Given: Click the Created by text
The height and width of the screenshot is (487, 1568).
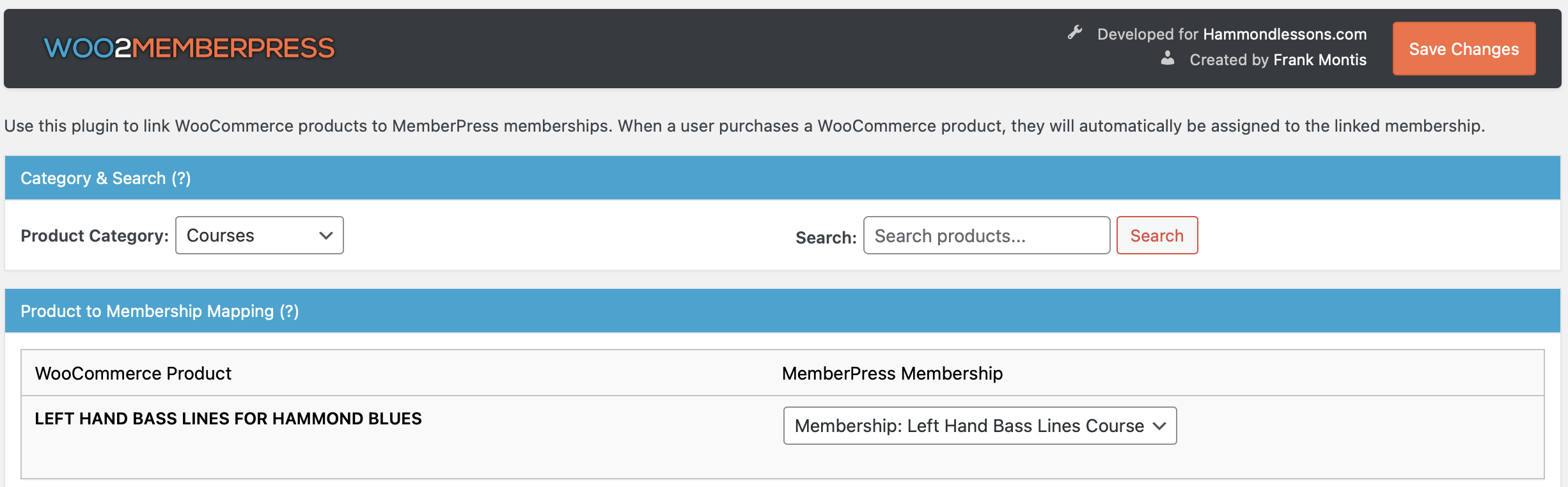Looking at the screenshot, I should [1229, 59].
